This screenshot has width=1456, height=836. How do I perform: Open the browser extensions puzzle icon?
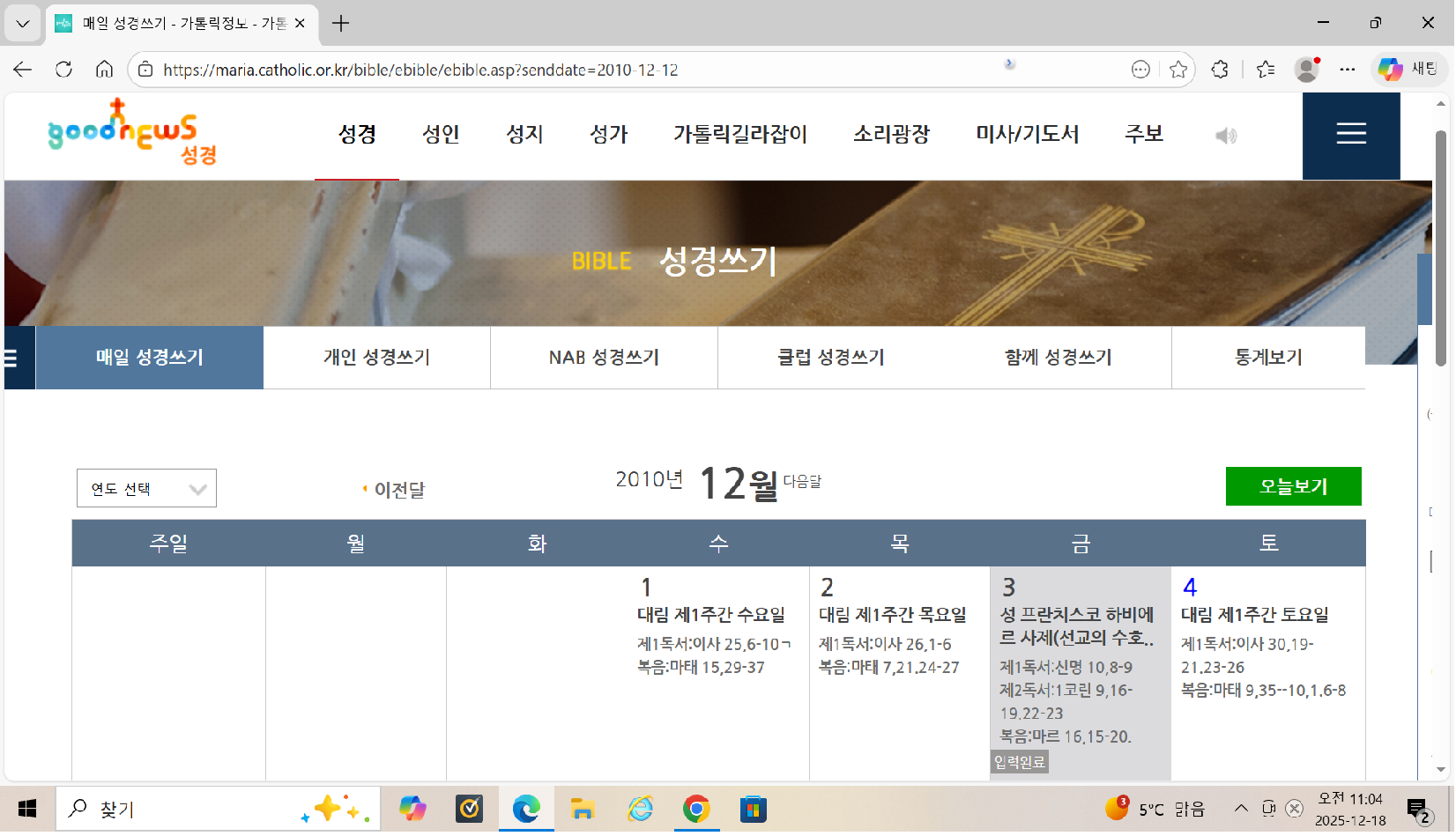1220,70
